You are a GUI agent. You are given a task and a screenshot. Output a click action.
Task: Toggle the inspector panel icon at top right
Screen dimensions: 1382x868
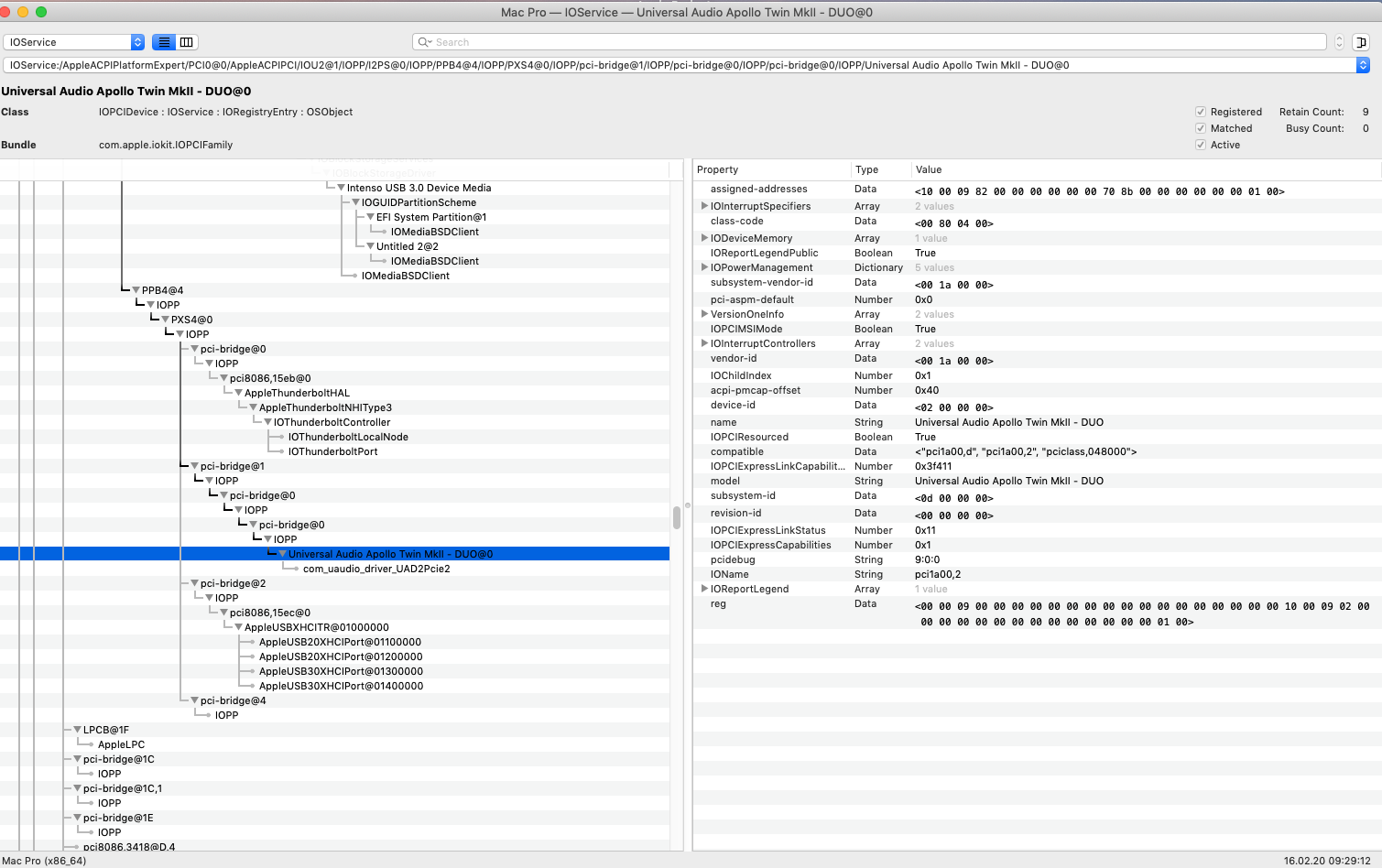coord(1361,42)
